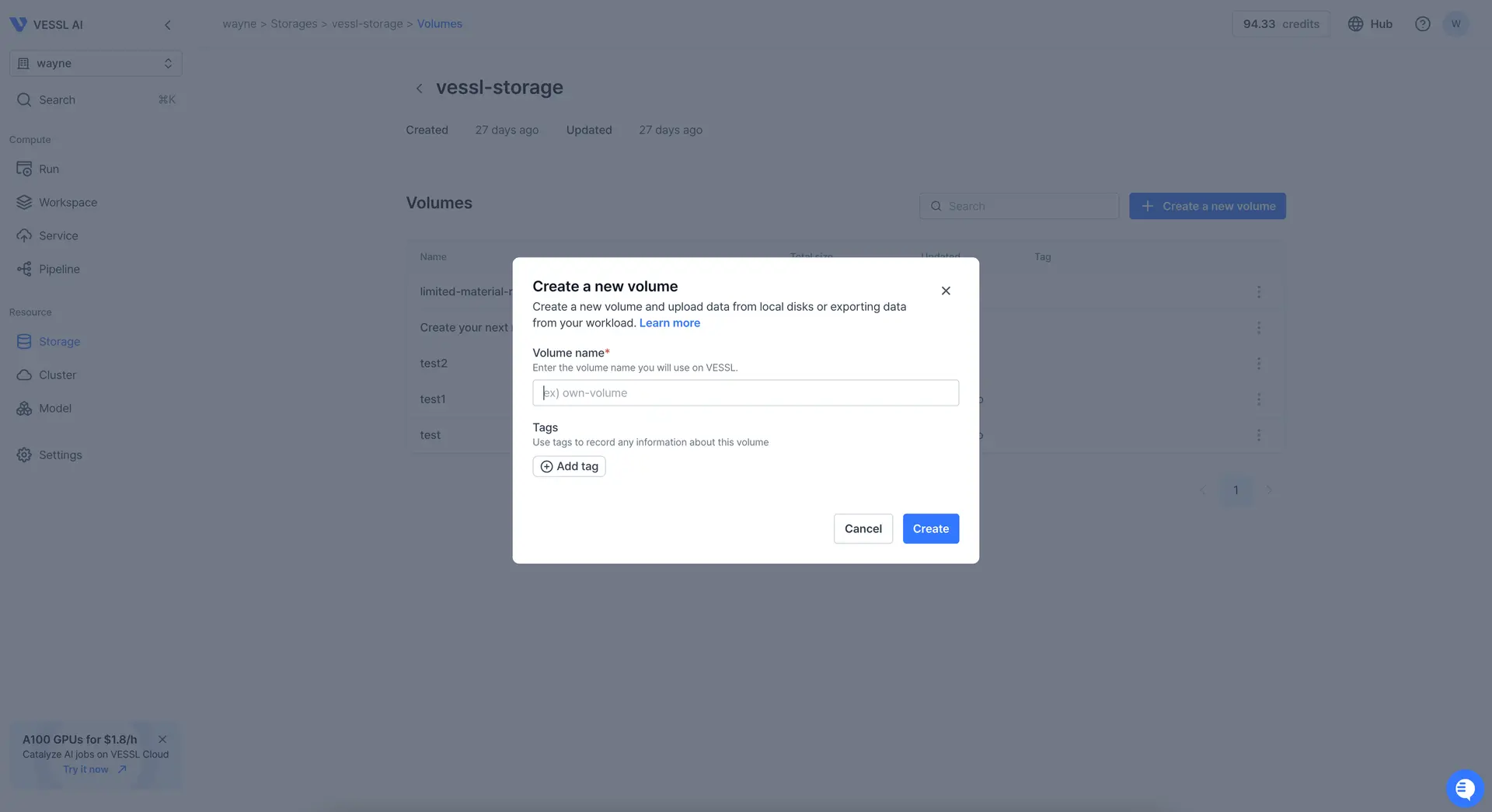Go to page 1 of volumes
Image resolution: width=1492 pixels, height=812 pixels.
point(1236,490)
